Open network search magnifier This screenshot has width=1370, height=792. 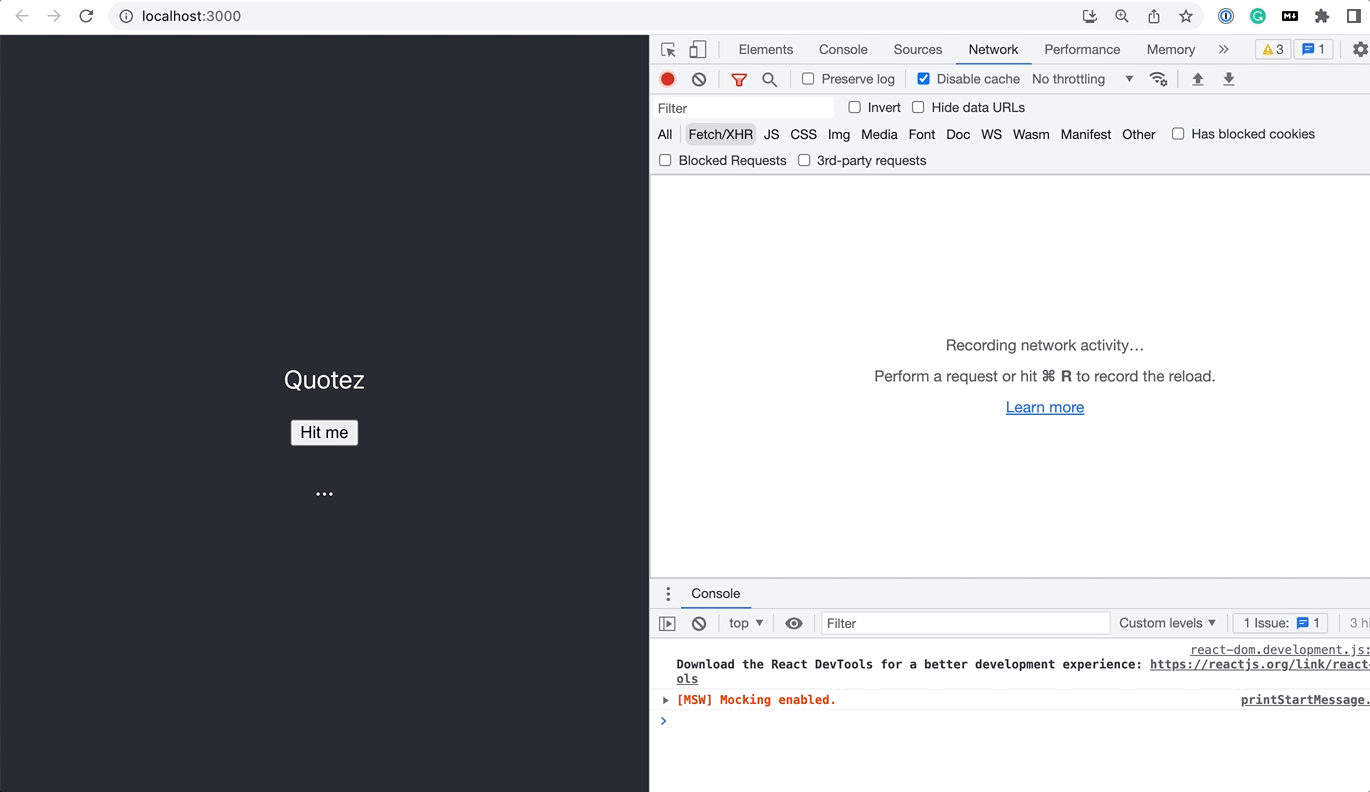click(x=769, y=79)
